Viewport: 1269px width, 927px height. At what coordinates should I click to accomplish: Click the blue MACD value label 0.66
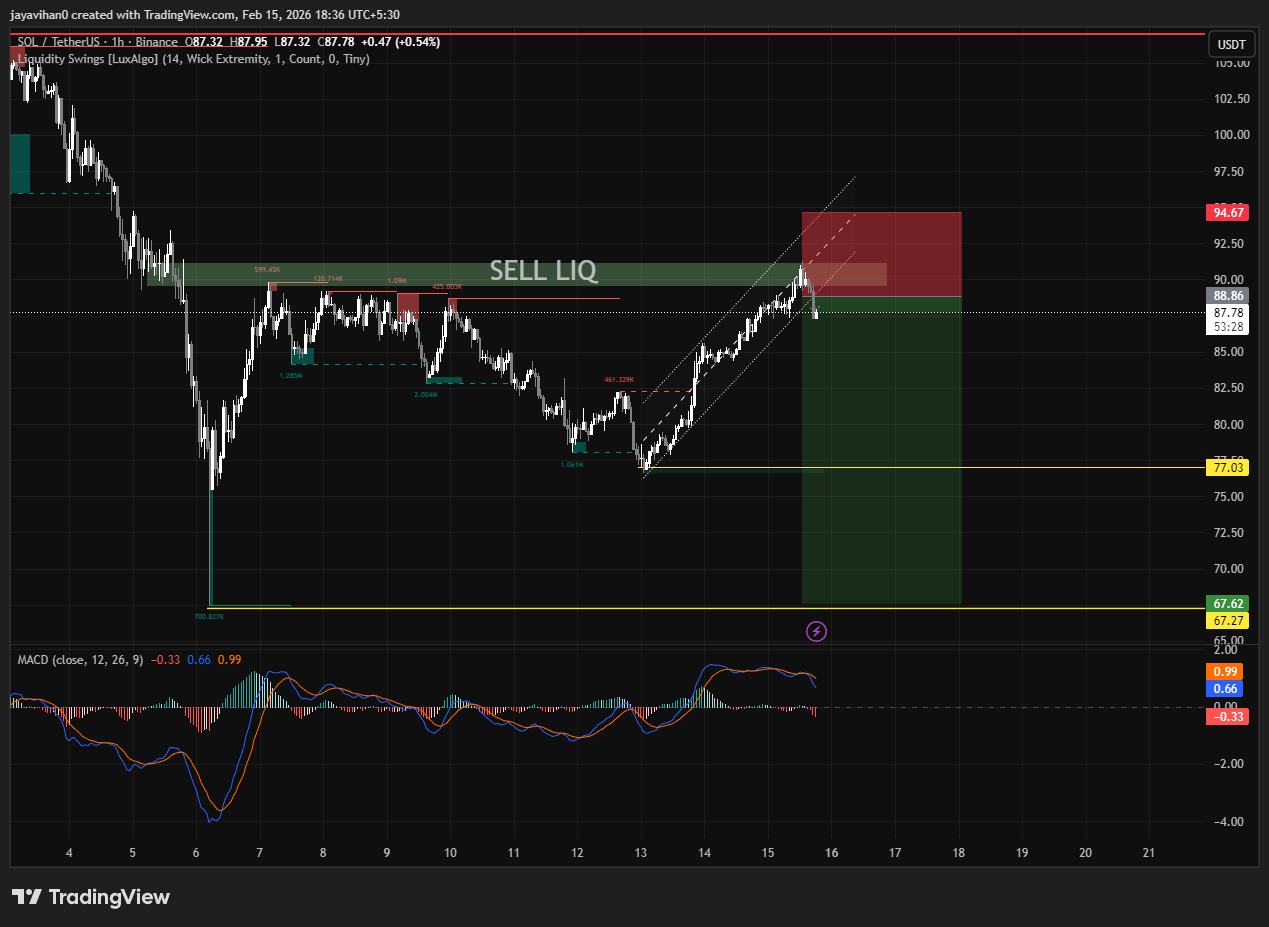[x=1228, y=689]
